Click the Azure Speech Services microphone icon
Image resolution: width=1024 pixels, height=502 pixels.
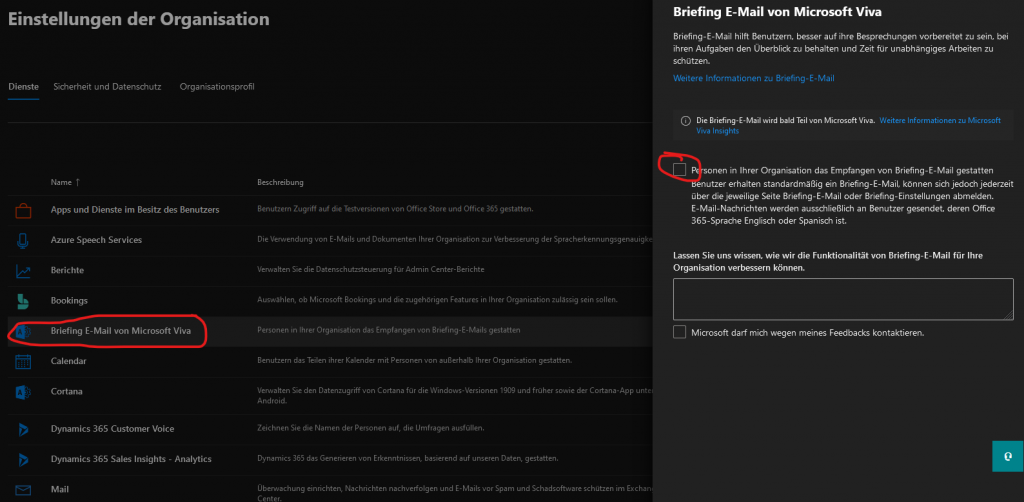coord(23,240)
